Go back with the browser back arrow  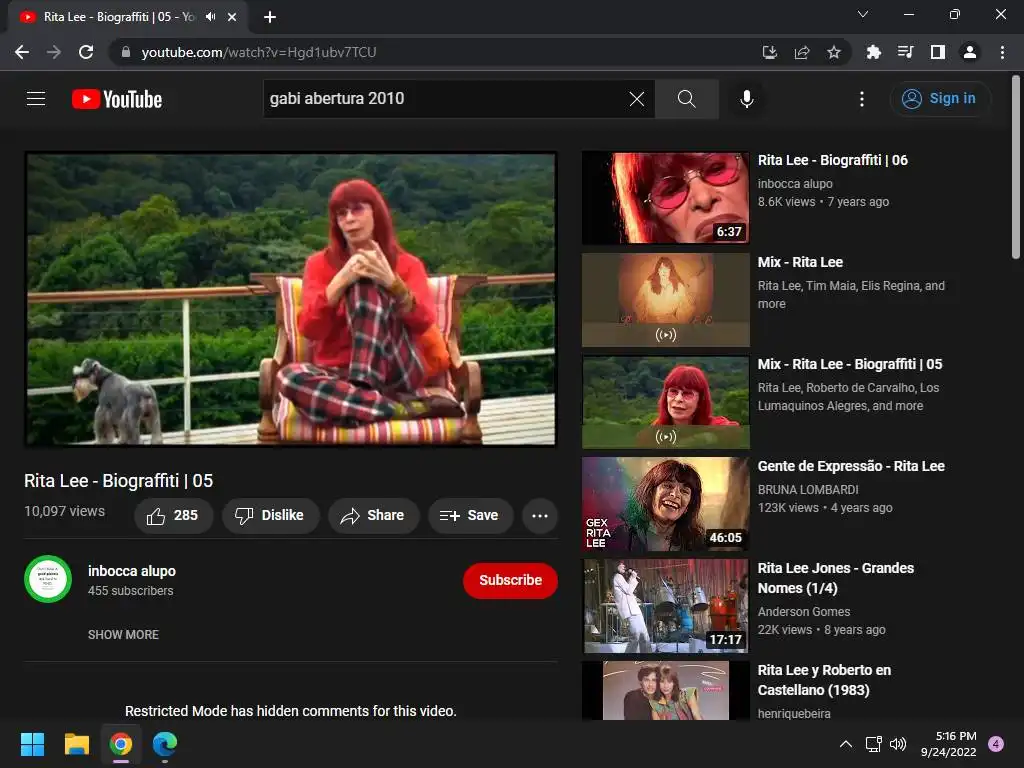22,52
